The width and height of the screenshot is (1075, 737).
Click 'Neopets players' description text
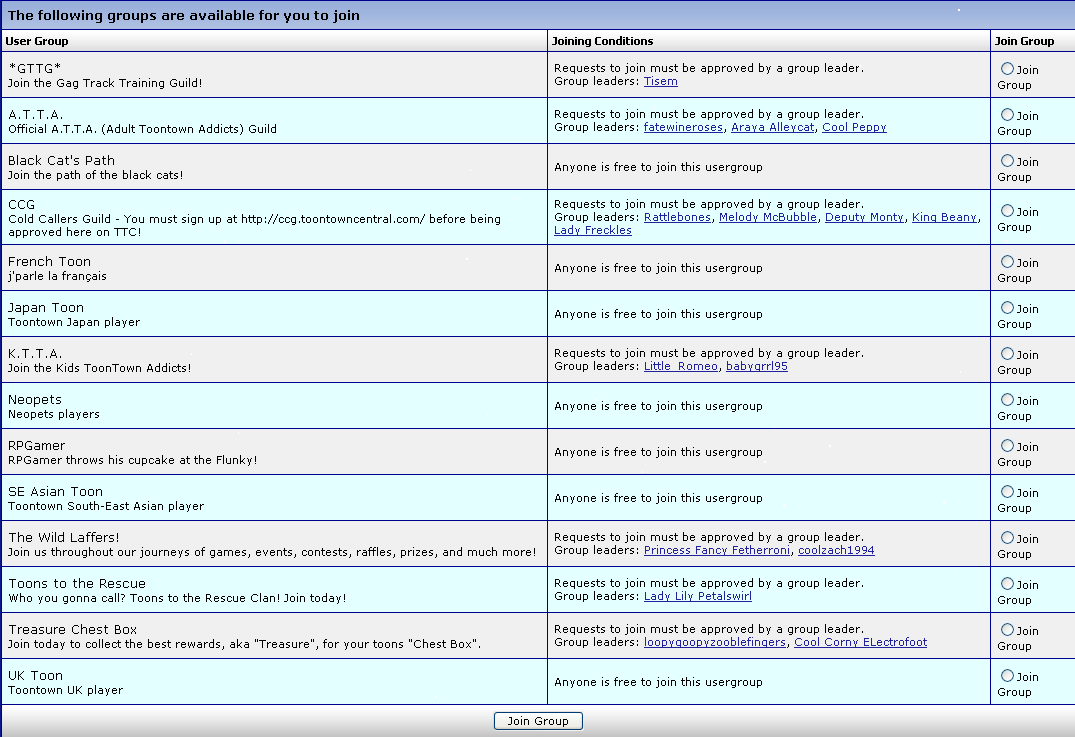54,414
